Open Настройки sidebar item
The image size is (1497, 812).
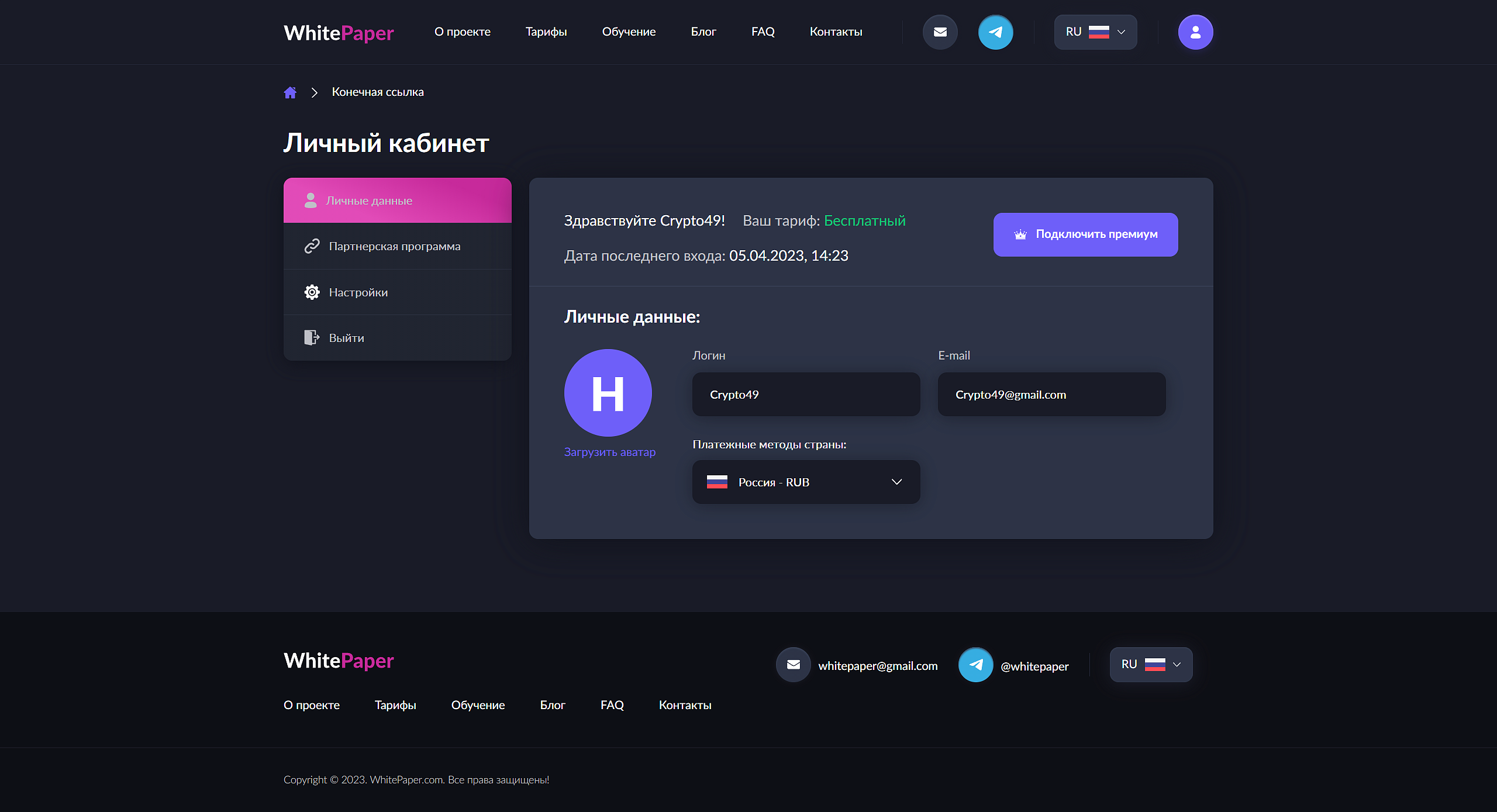[398, 292]
